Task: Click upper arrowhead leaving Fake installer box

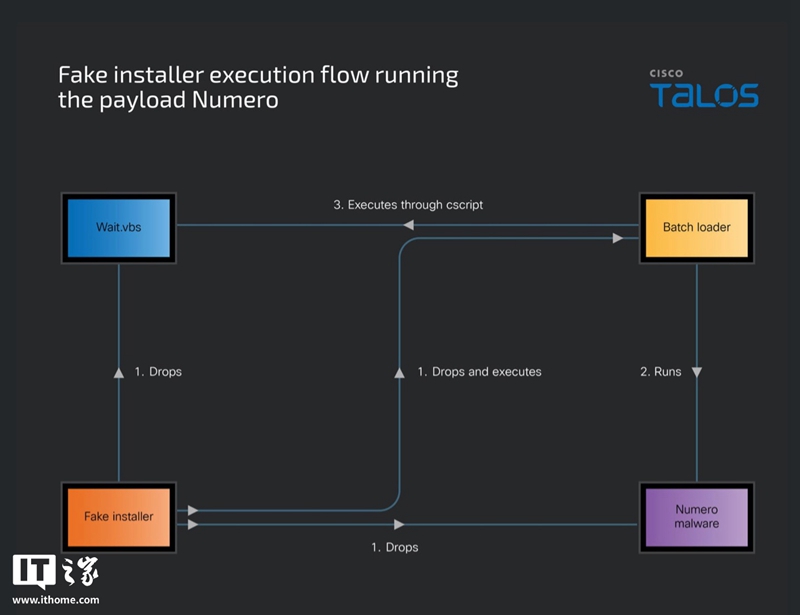Action: [193, 510]
